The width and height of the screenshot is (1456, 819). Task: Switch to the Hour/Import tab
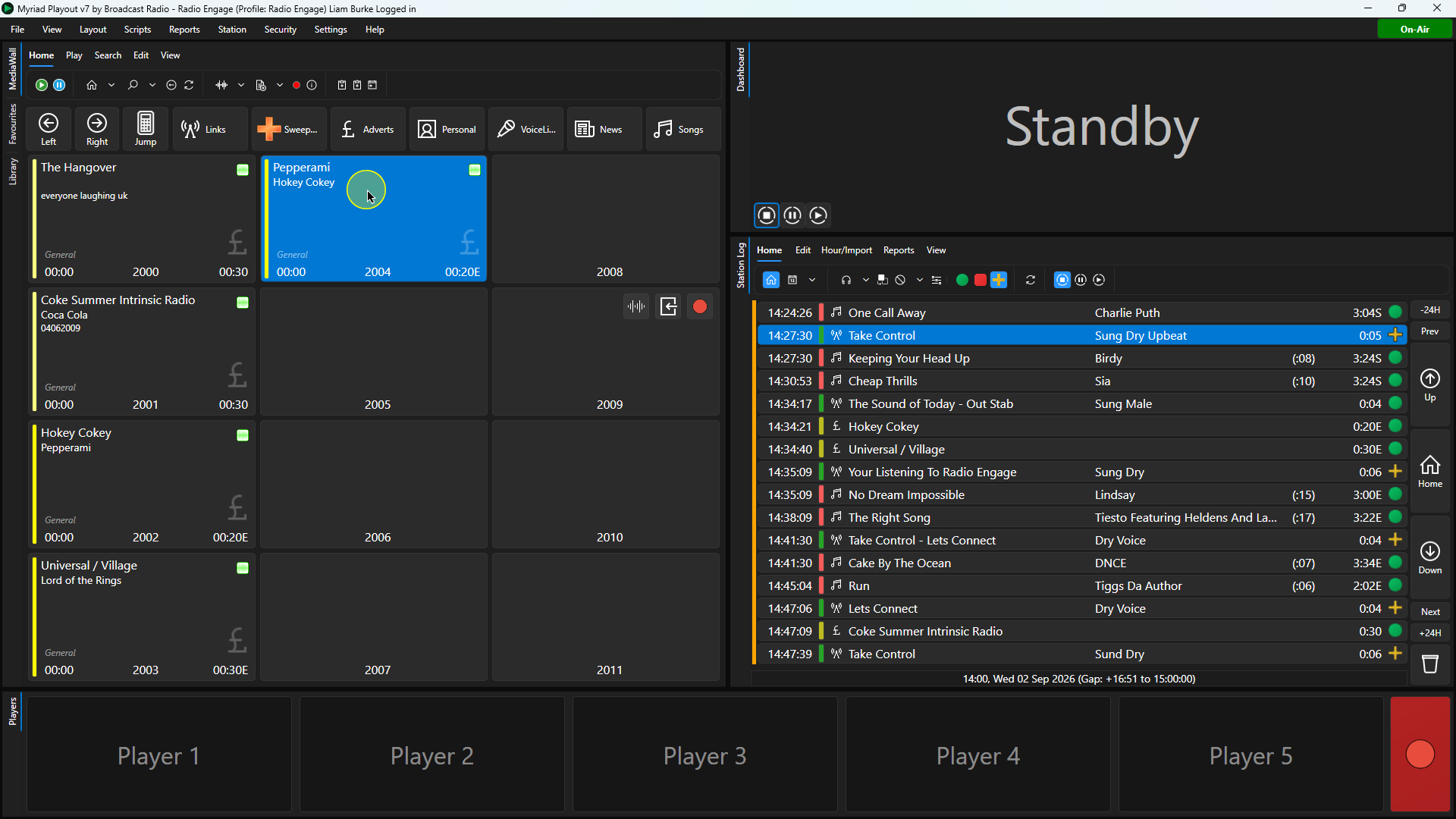pos(846,250)
